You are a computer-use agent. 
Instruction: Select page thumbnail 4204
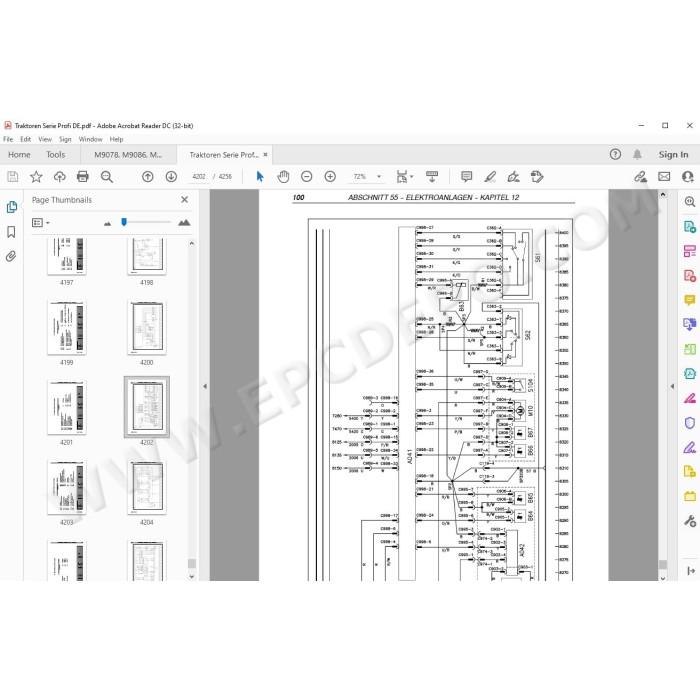coord(146,488)
